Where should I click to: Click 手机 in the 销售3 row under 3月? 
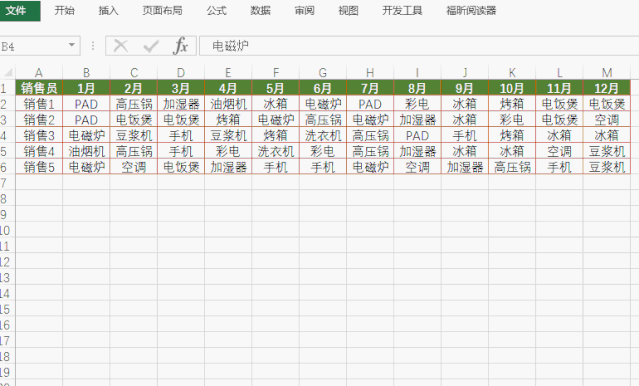tap(181, 135)
